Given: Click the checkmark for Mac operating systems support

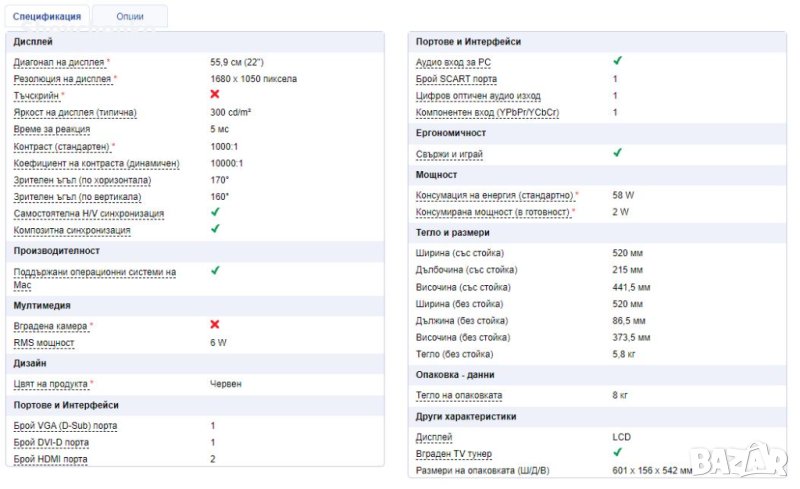Looking at the screenshot, I should tap(215, 270).
